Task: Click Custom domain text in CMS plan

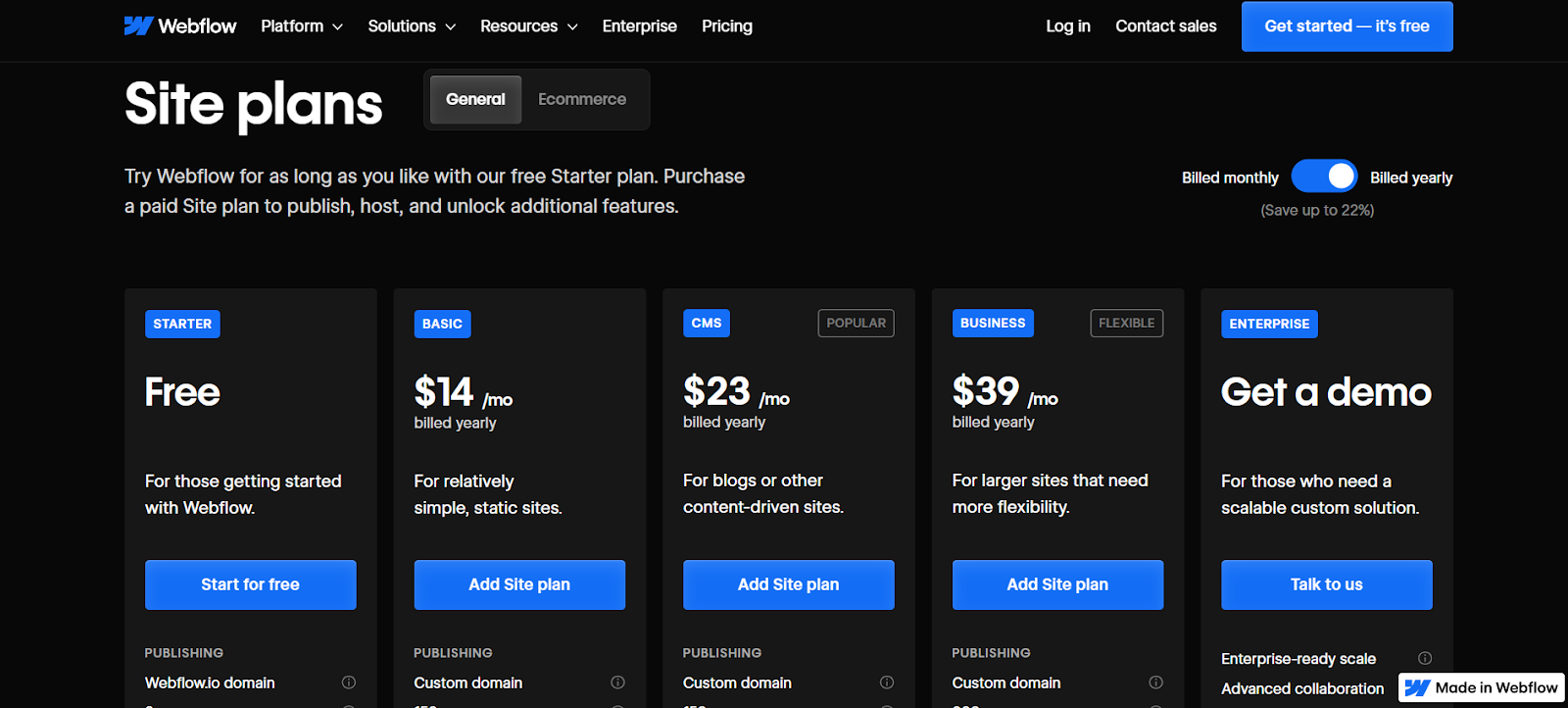Action: (x=737, y=683)
